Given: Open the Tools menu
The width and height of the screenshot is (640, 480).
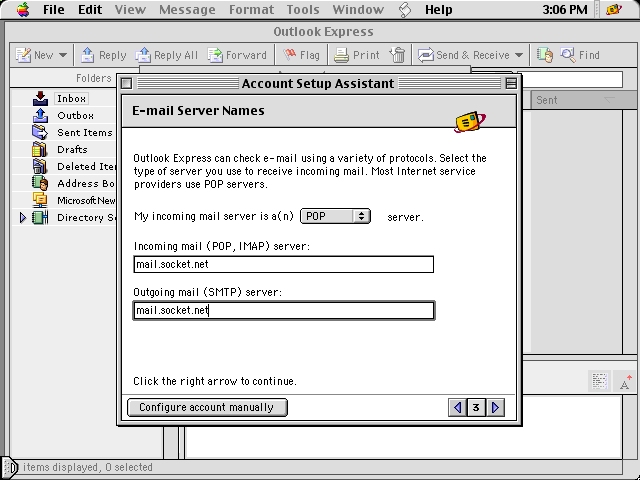Looking at the screenshot, I should click(x=303, y=9).
